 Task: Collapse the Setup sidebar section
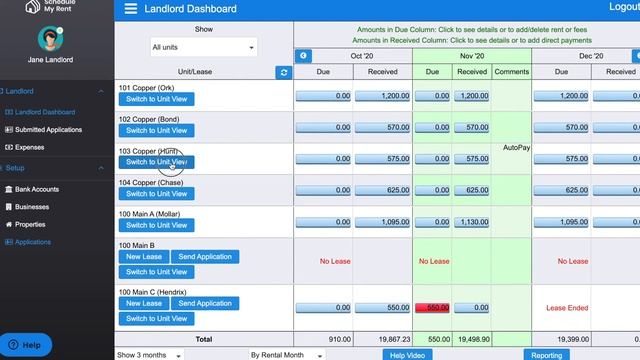(101, 168)
